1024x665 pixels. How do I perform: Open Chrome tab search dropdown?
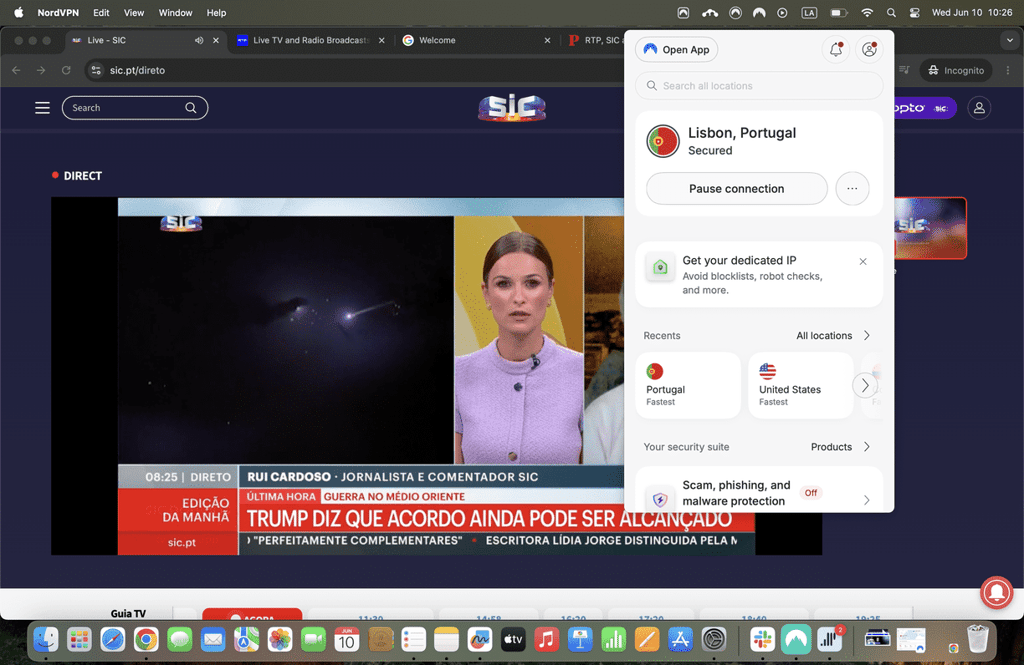coord(1010,40)
